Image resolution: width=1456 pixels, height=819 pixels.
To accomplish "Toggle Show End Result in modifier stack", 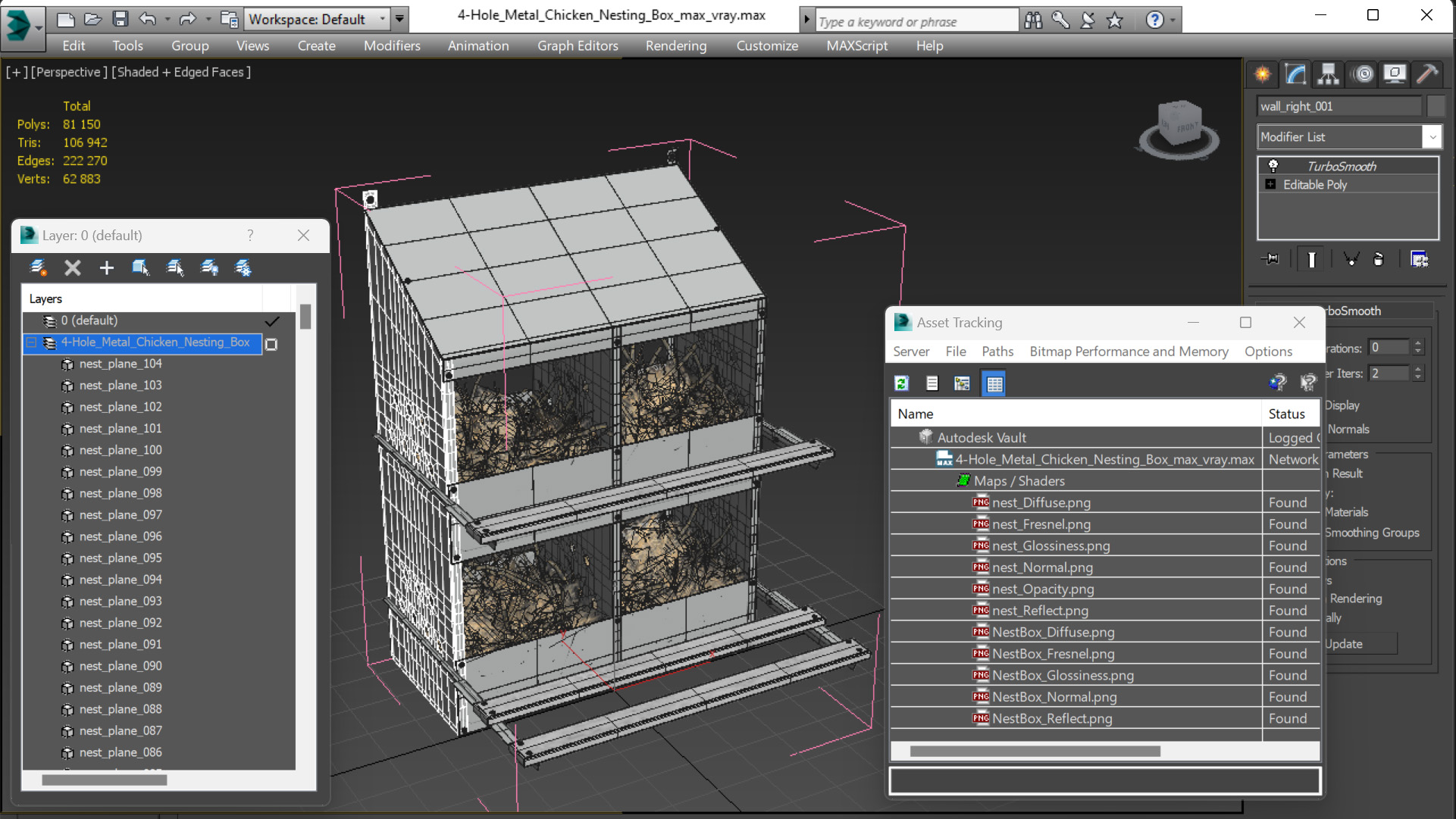I will pyautogui.click(x=1311, y=259).
